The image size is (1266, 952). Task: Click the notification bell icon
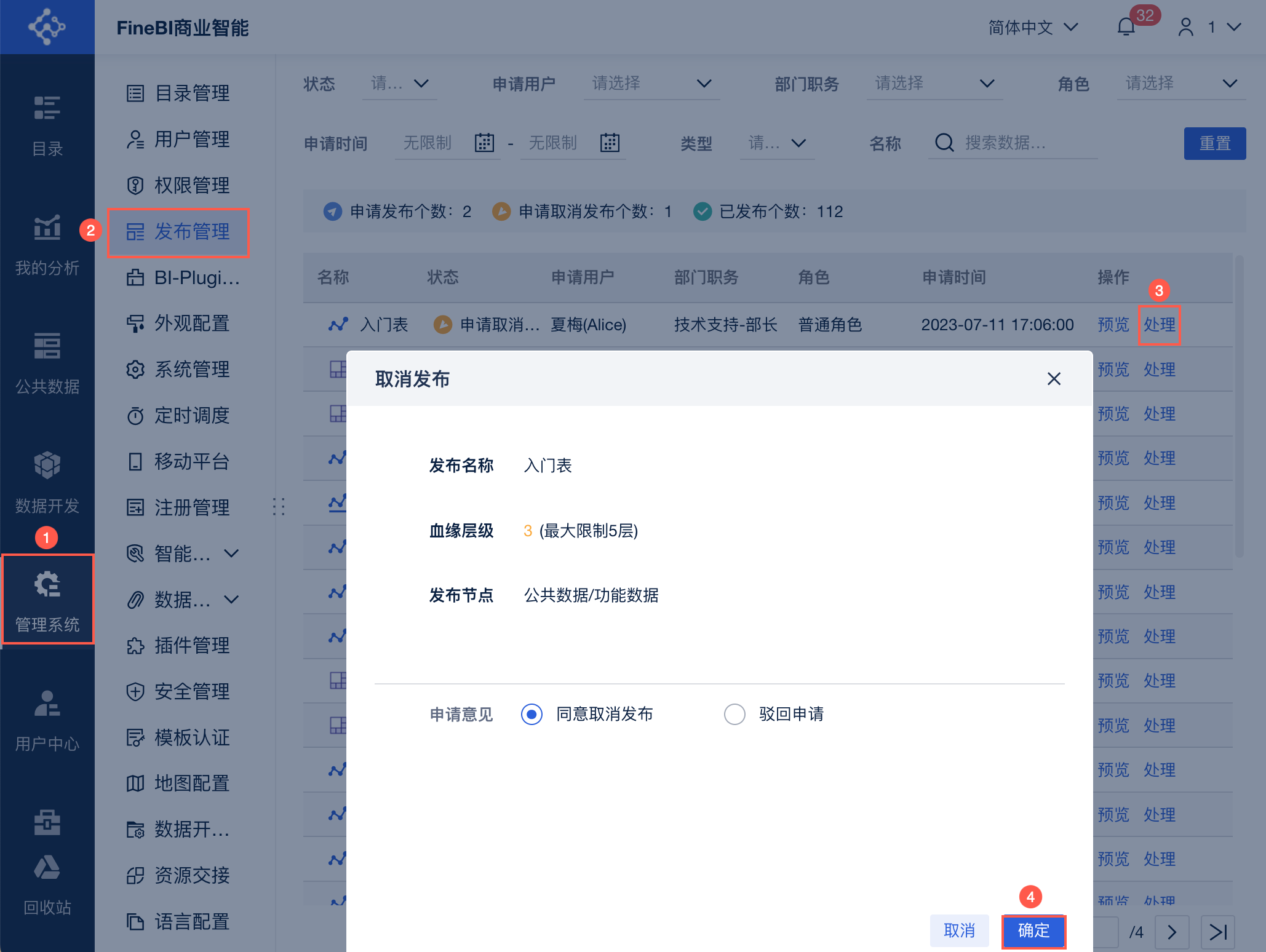[x=1126, y=28]
